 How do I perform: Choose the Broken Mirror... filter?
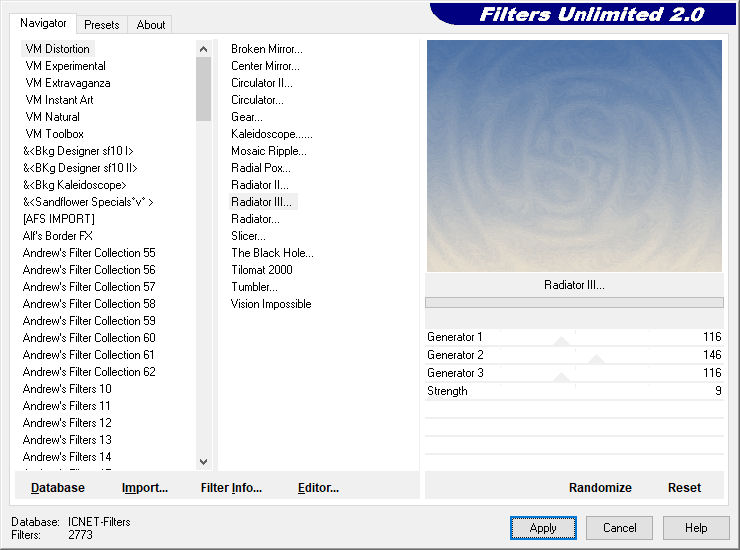(267, 49)
